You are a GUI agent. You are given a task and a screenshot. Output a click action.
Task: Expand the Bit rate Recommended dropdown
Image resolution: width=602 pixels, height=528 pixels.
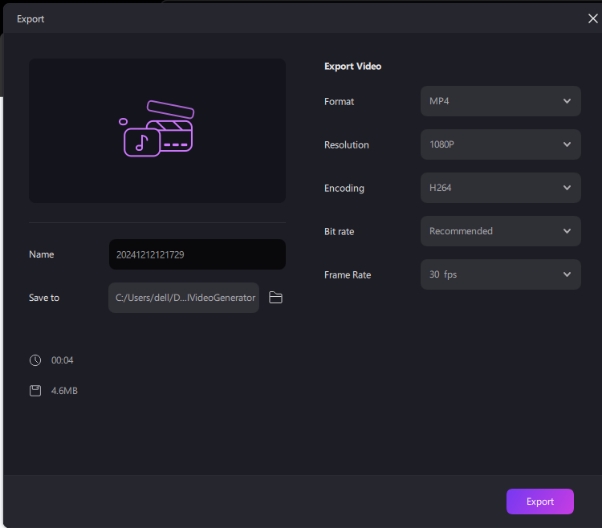tap(499, 231)
